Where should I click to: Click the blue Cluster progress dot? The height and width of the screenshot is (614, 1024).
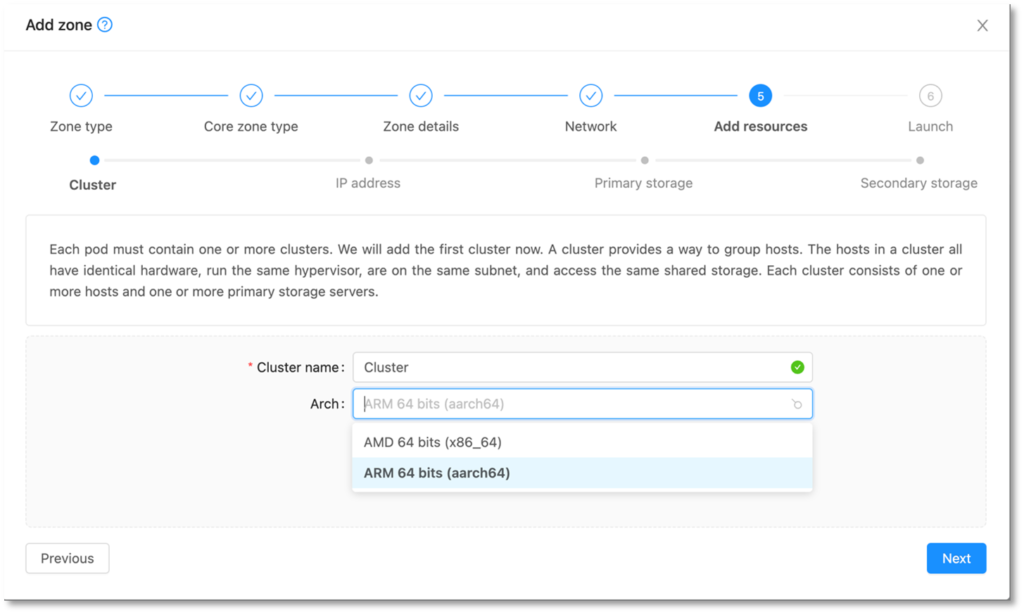pyautogui.click(x=94, y=159)
